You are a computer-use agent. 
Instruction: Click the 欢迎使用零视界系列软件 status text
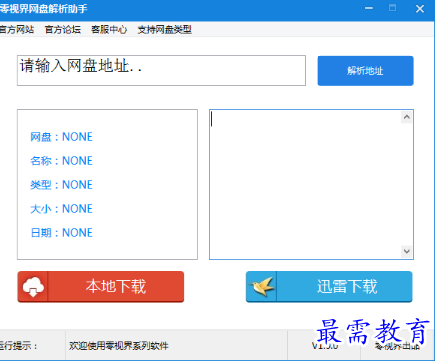tap(119, 346)
